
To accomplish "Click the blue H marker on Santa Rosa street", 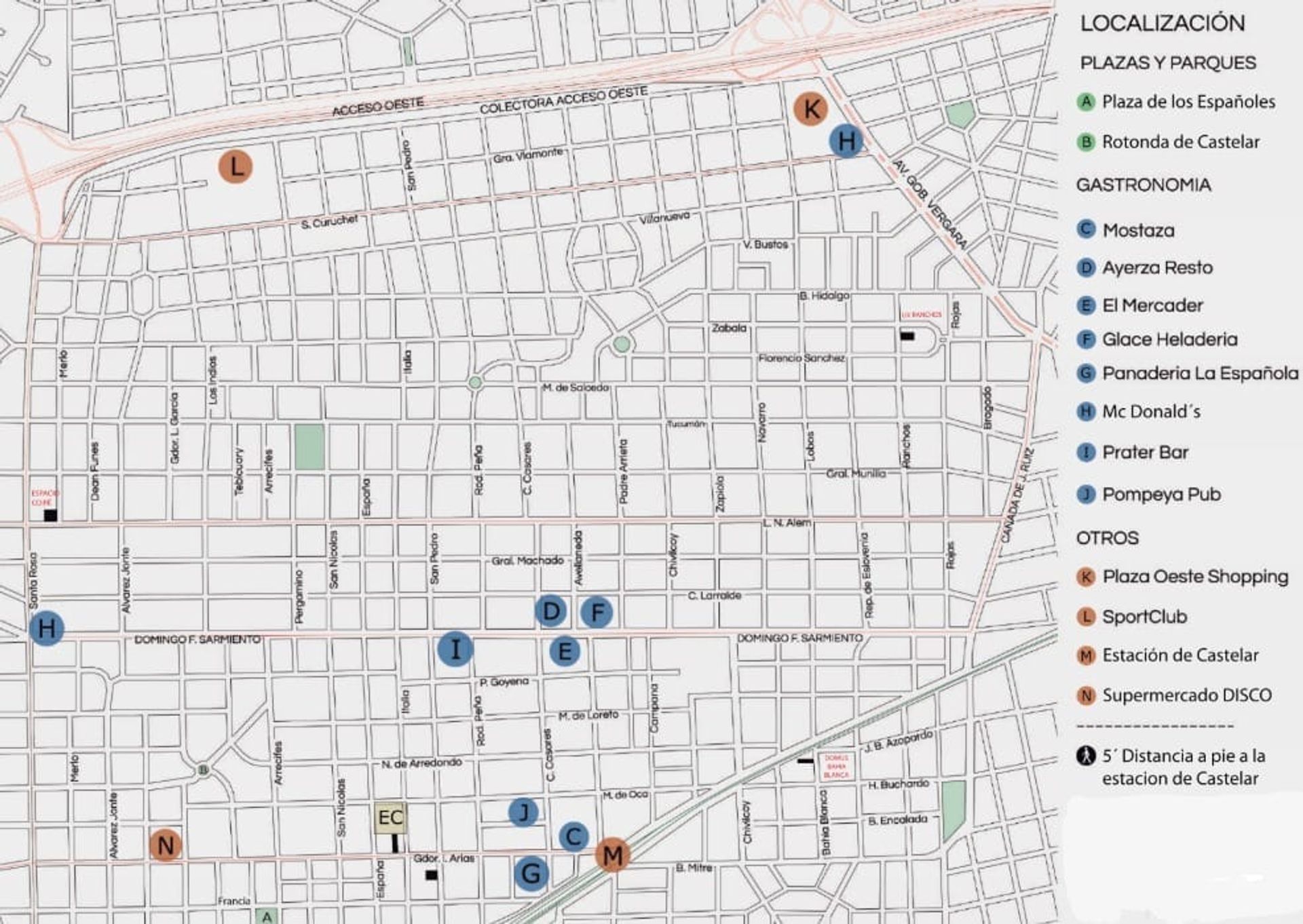I will pos(47,628).
